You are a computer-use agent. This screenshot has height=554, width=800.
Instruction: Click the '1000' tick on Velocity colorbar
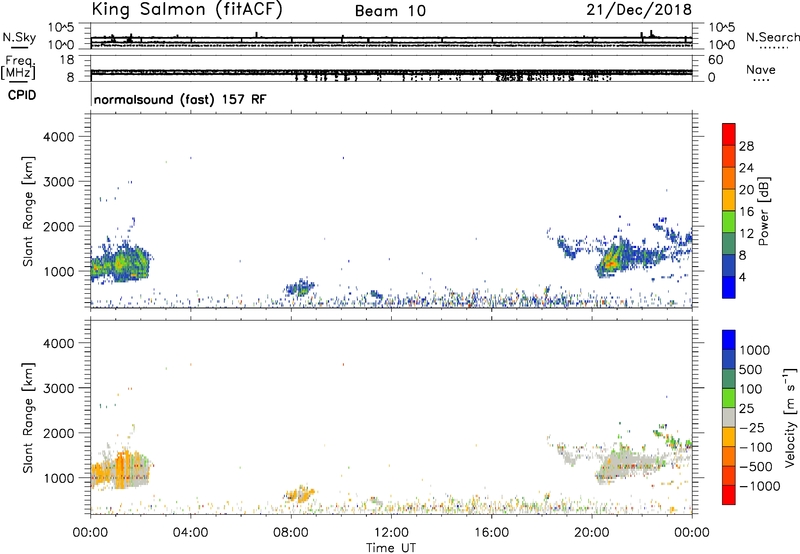(755, 350)
